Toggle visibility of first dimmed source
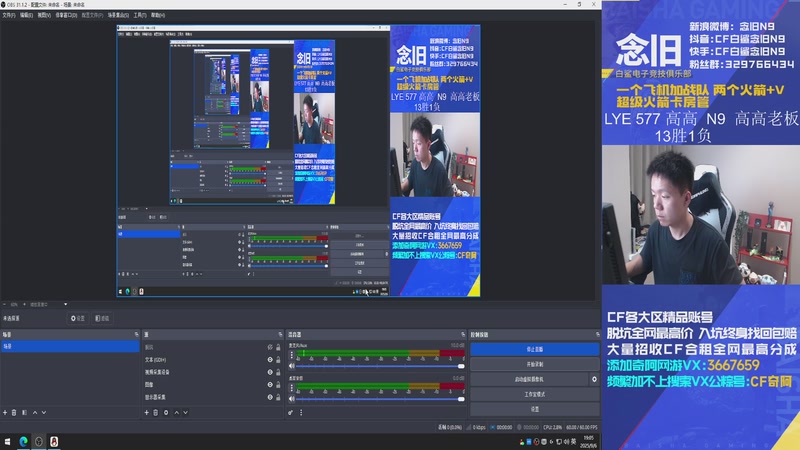 tap(270, 347)
